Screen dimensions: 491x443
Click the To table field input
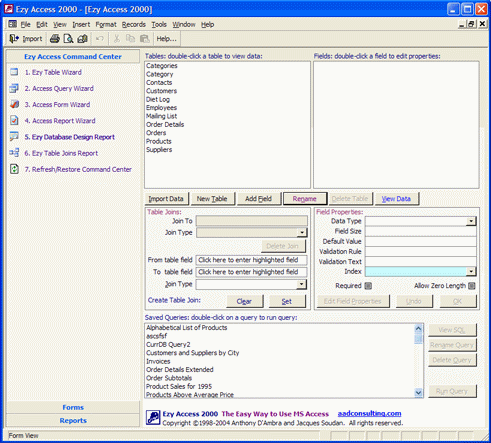(251, 272)
